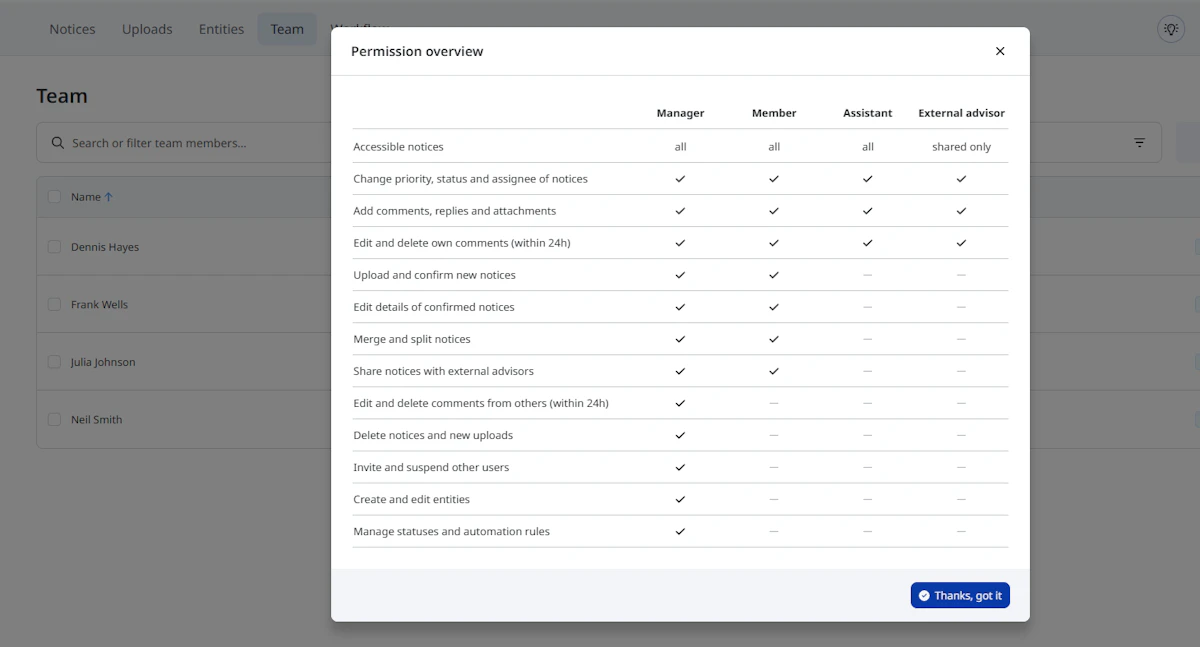Click Member checkmark for Merge and split notices
This screenshot has width=1200, height=647.
tap(774, 339)
